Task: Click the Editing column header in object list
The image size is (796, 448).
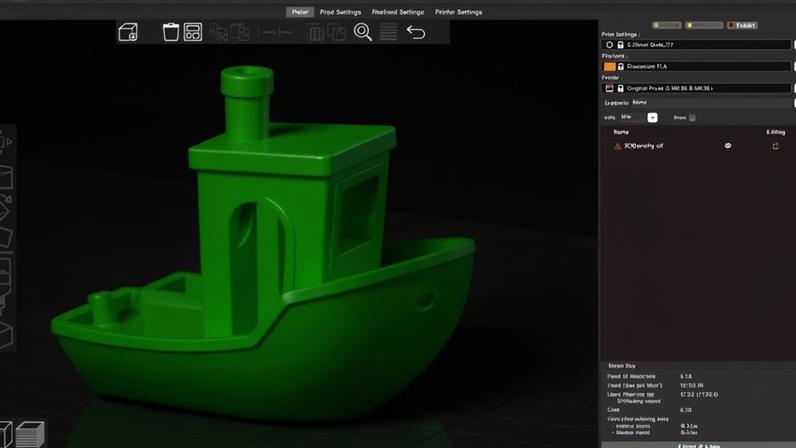Action: [775, 132]
